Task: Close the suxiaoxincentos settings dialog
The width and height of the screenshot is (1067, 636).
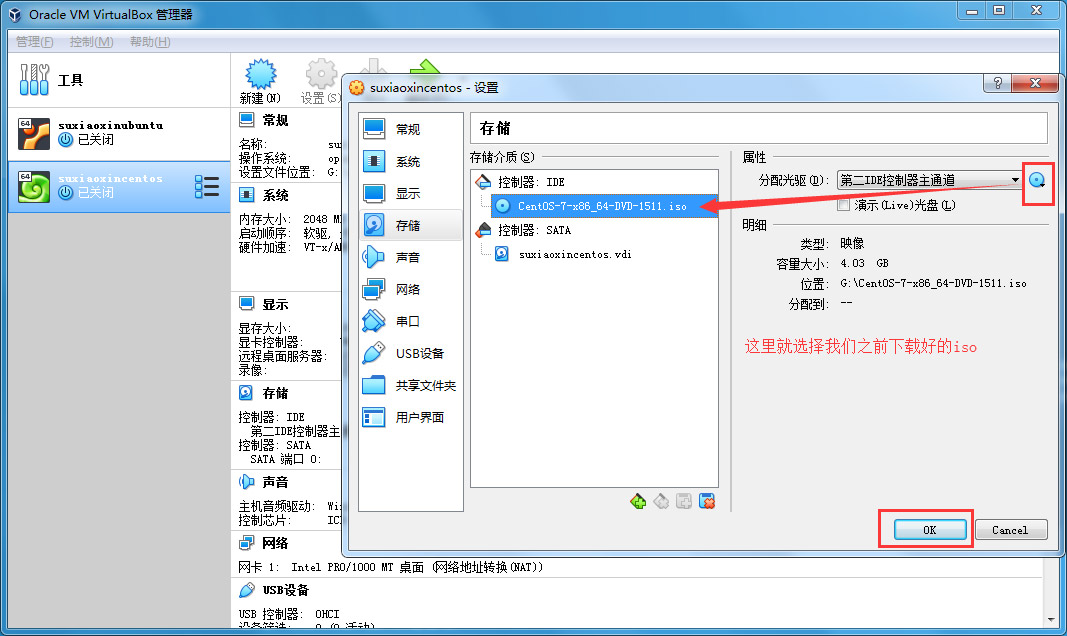Action: [x=1035, y=84]
